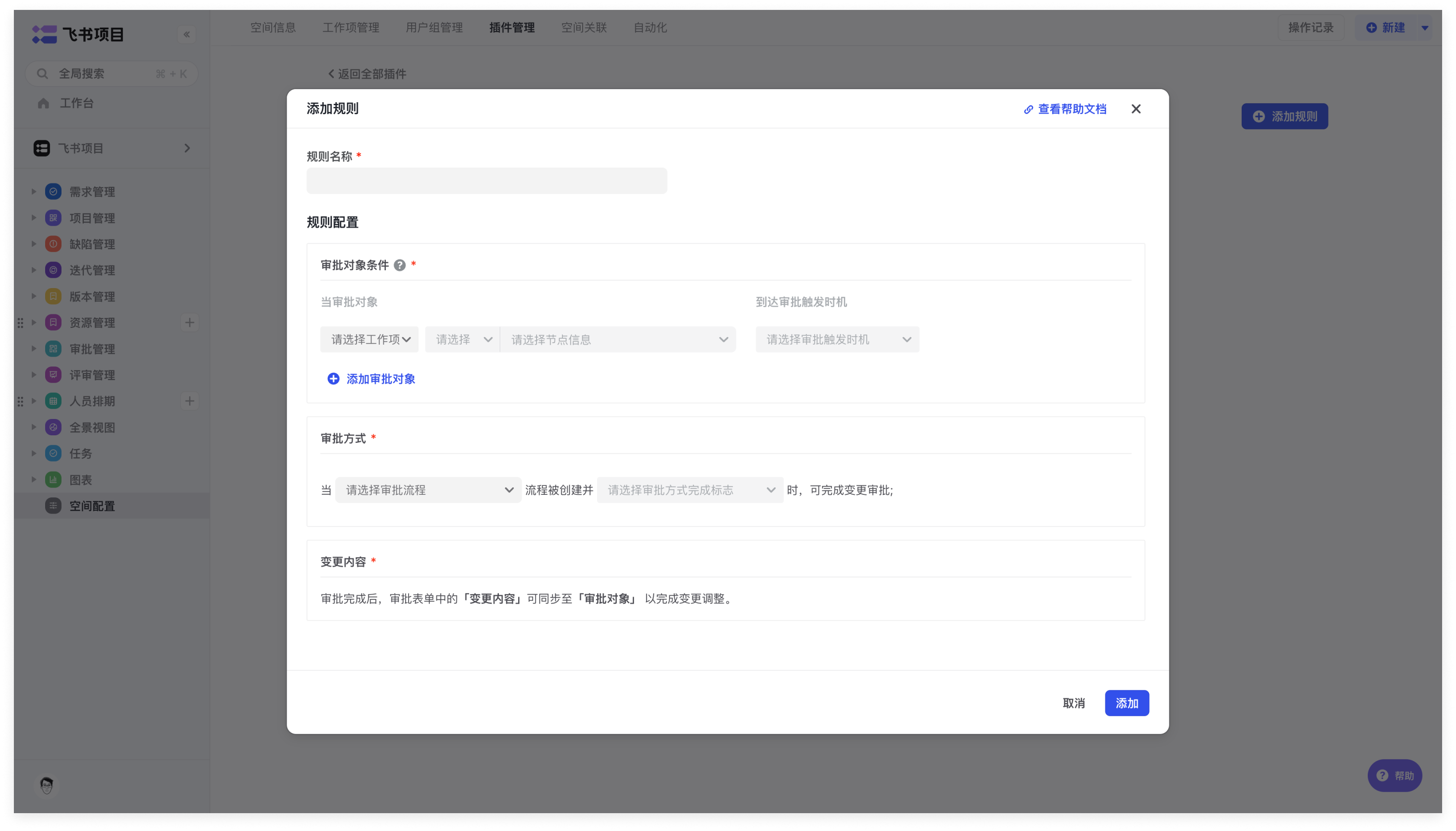This screenshot has width=1456, height=831.
Task: Open the 查看帮助文档 link
Action: tap(1065, 109)
